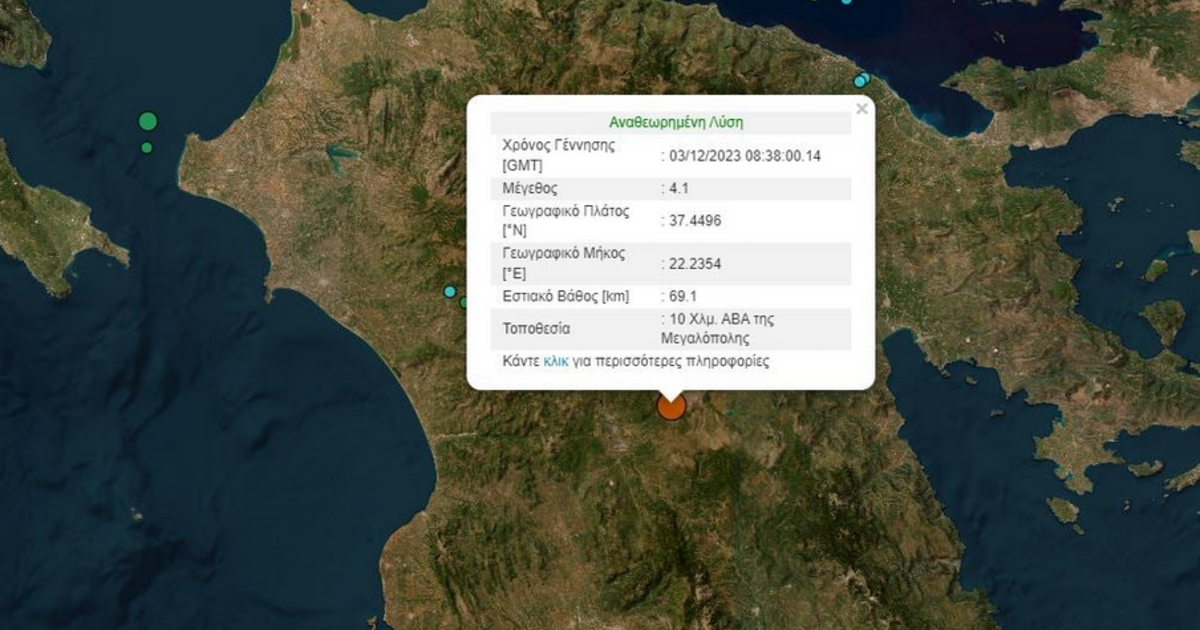
Task: Click the location text mentioning Μεγαλόπολης
Action: point(720,329)
